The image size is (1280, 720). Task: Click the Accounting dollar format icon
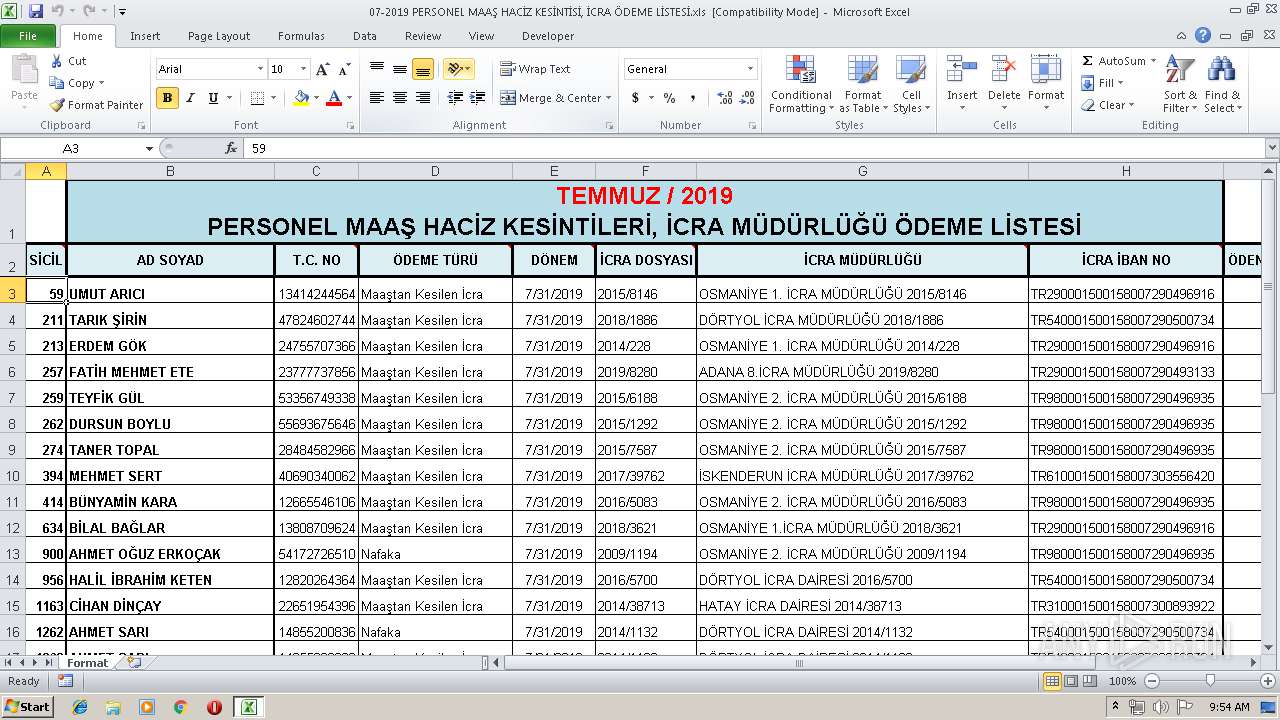[635, 98]
